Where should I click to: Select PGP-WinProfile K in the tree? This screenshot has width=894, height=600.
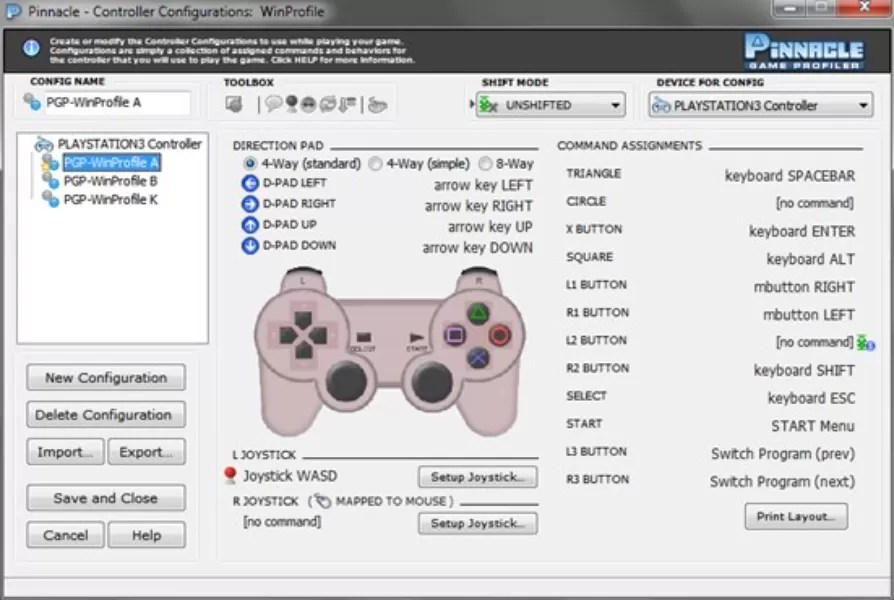tap(111, 200)
